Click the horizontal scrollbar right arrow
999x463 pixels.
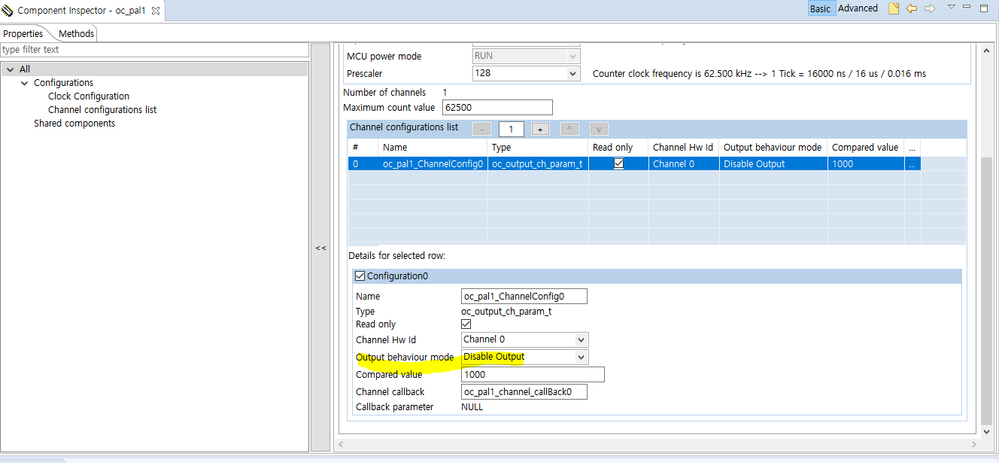(972, 443)
